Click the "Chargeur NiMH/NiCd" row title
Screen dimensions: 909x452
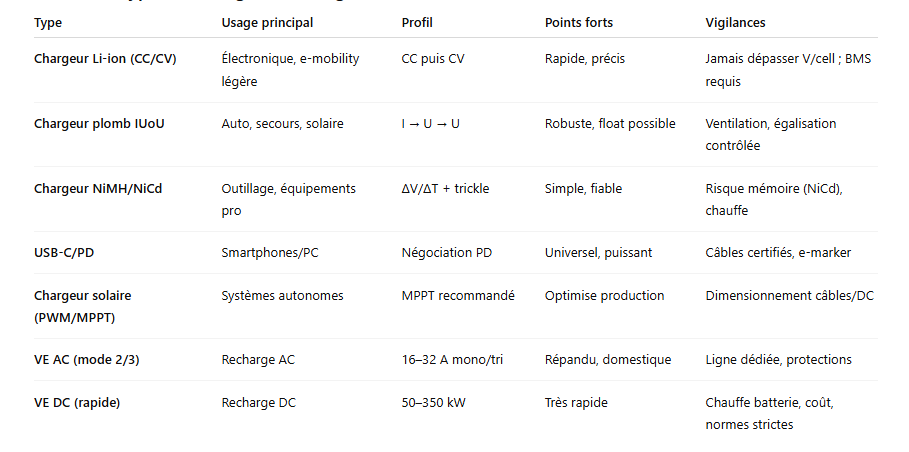pyautogui.click(x=98, y=188)
